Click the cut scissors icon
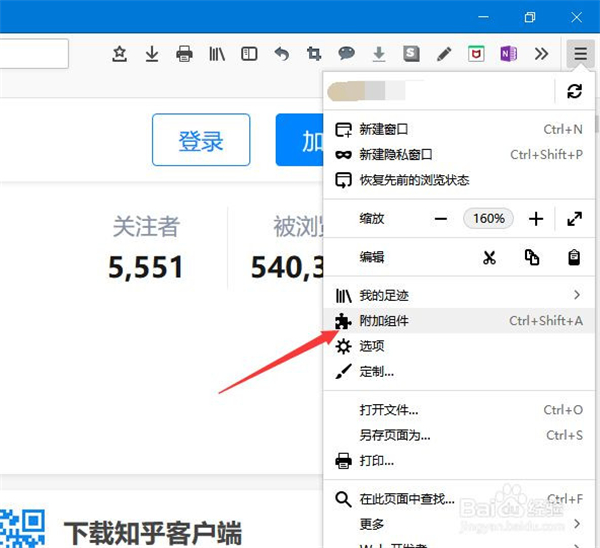 pyautogui.click(x=489, y=258)
